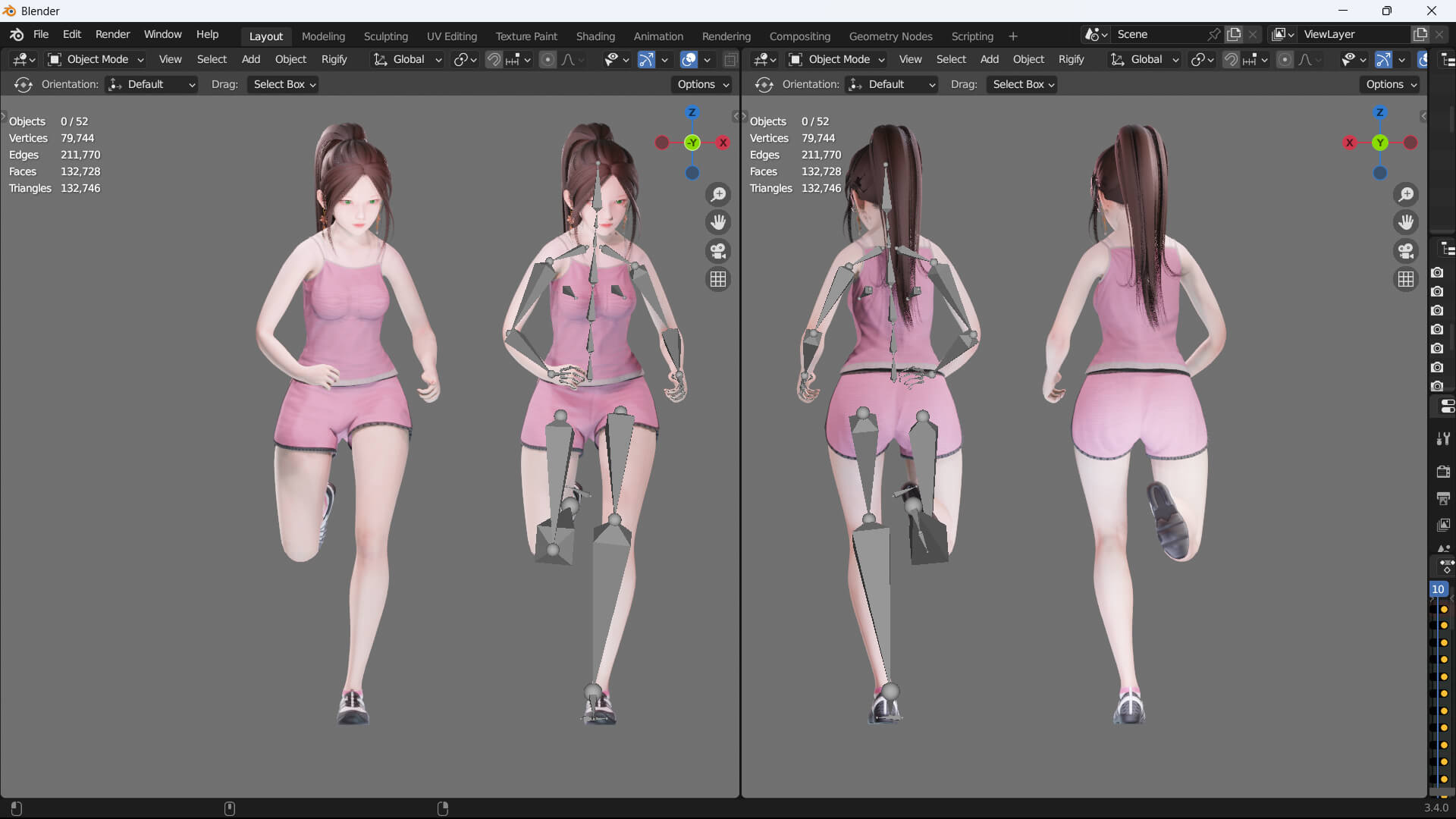The width and height of the screenshot is (1456, 819).
Task: Click the X axis on right viewport gizmo
Action: [1349, 143]
